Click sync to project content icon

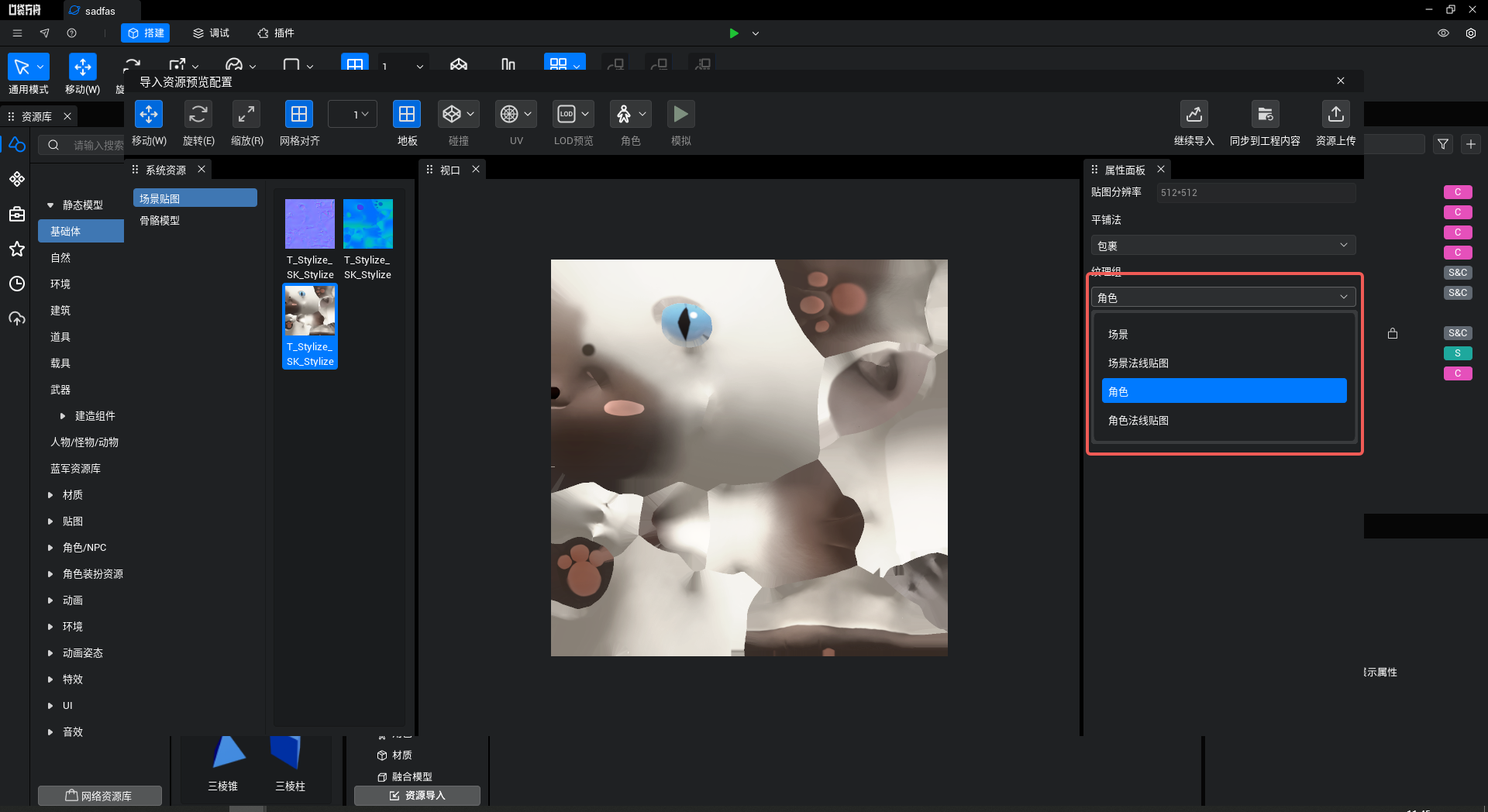click(x=1266, y=115)
